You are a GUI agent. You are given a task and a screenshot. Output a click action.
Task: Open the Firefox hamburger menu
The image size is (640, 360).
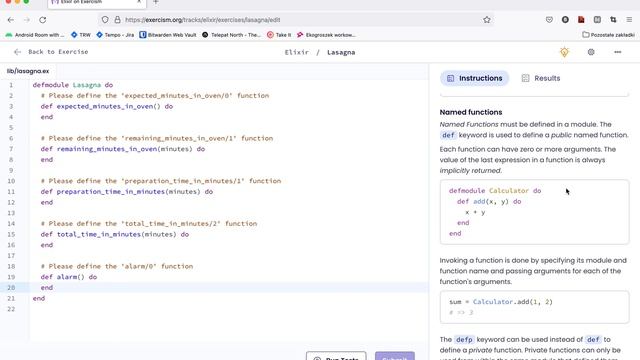point(629,20)
